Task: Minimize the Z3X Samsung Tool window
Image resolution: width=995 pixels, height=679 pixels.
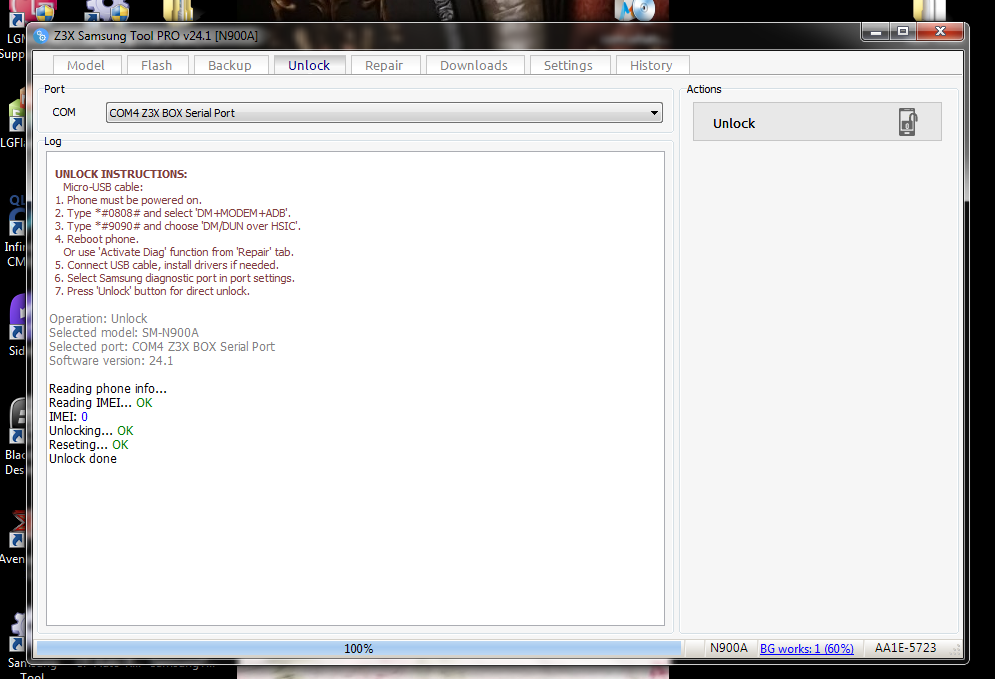Action: click(876, 31)
